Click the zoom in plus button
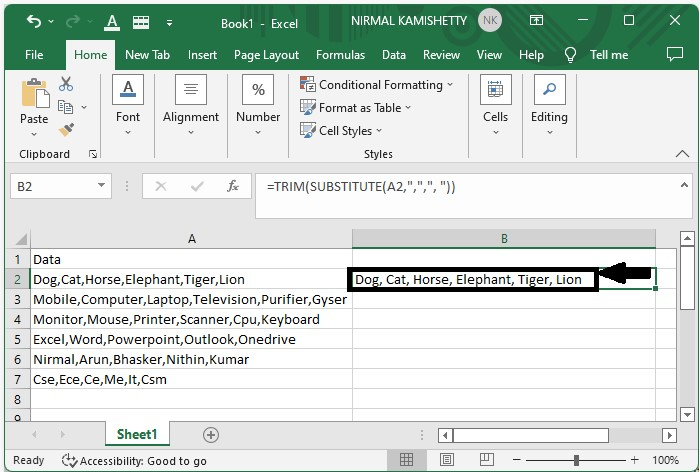This screenshot has width=700, height=472. click(x=634, y=459)
